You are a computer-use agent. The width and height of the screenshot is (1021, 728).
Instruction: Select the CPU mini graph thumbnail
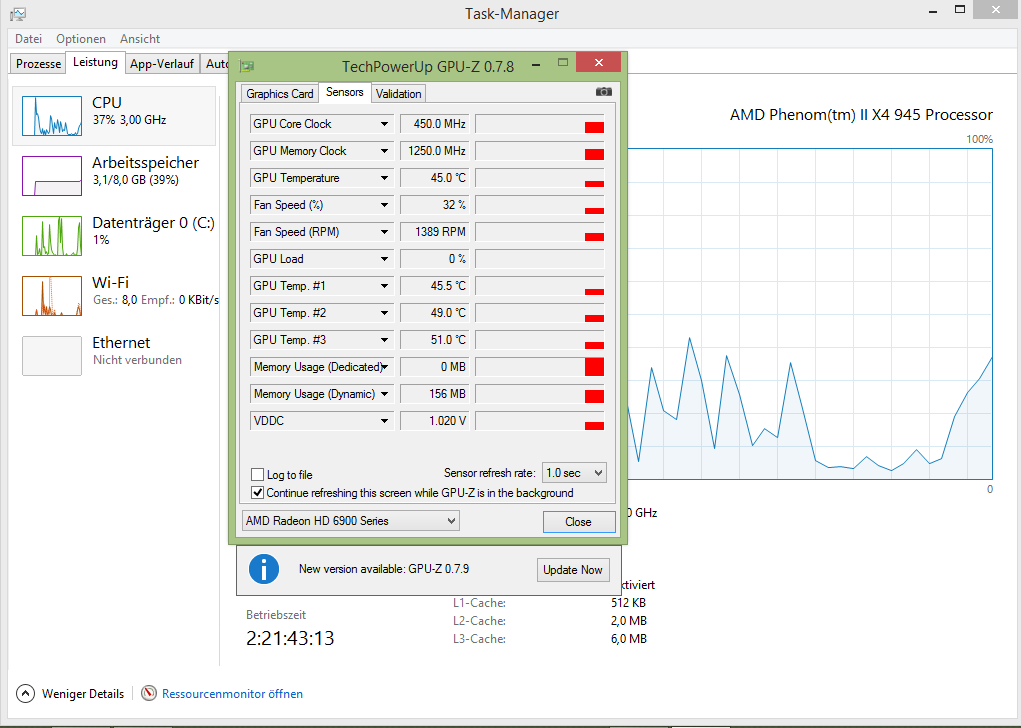point(52,116)
